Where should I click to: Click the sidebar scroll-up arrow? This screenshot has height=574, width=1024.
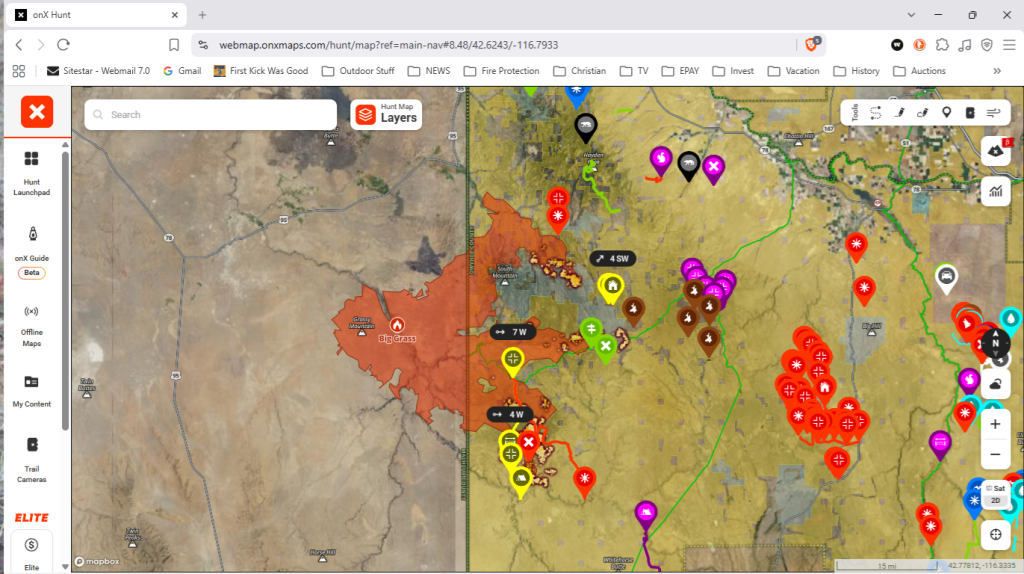[x=65, y=144]
